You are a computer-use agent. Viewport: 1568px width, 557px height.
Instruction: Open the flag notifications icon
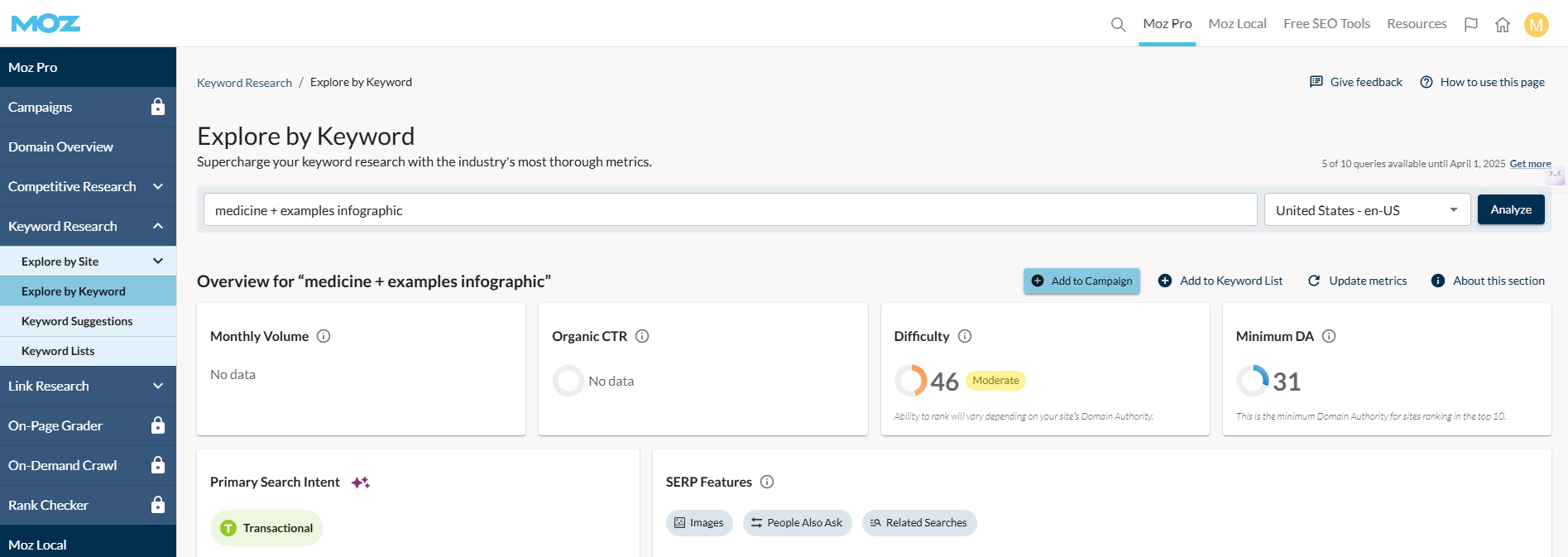(1470, 25)
